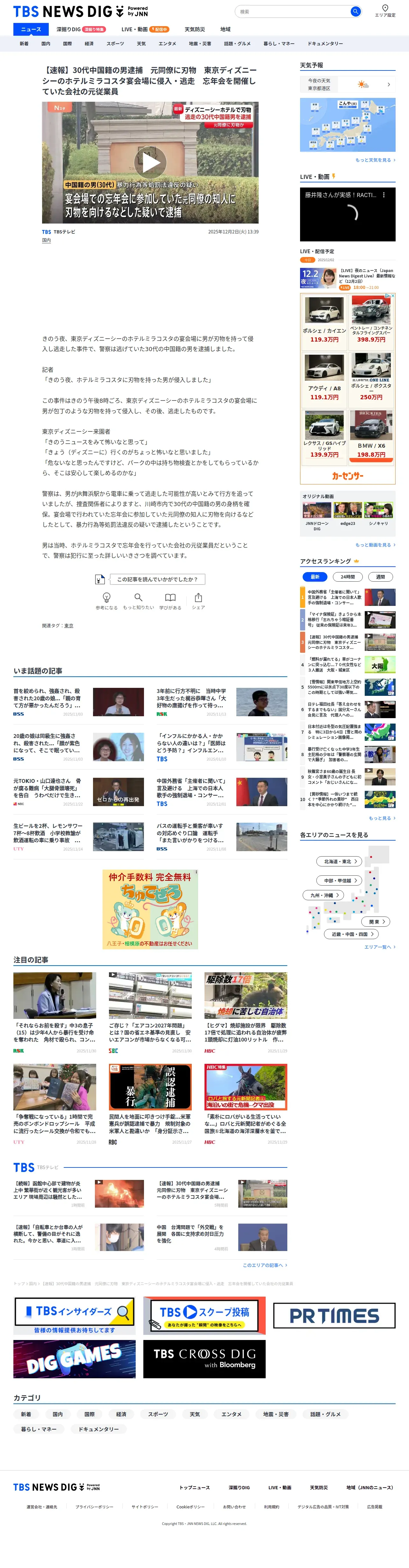Click the カーセンサー ad logo
The width and height of the screenshot is (409, 1568).
348,475
